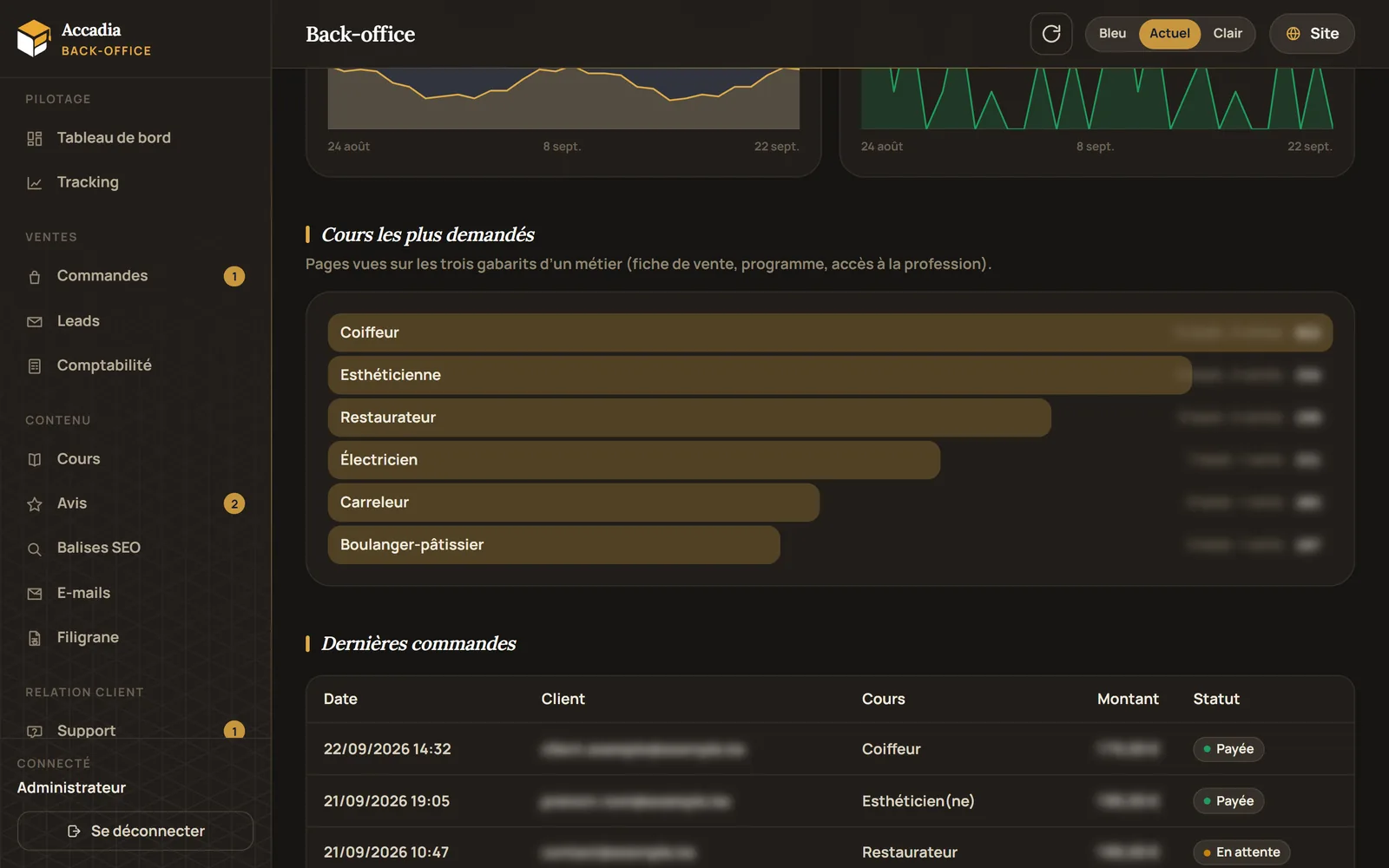Click the Montant column header

pos(1128,699)
